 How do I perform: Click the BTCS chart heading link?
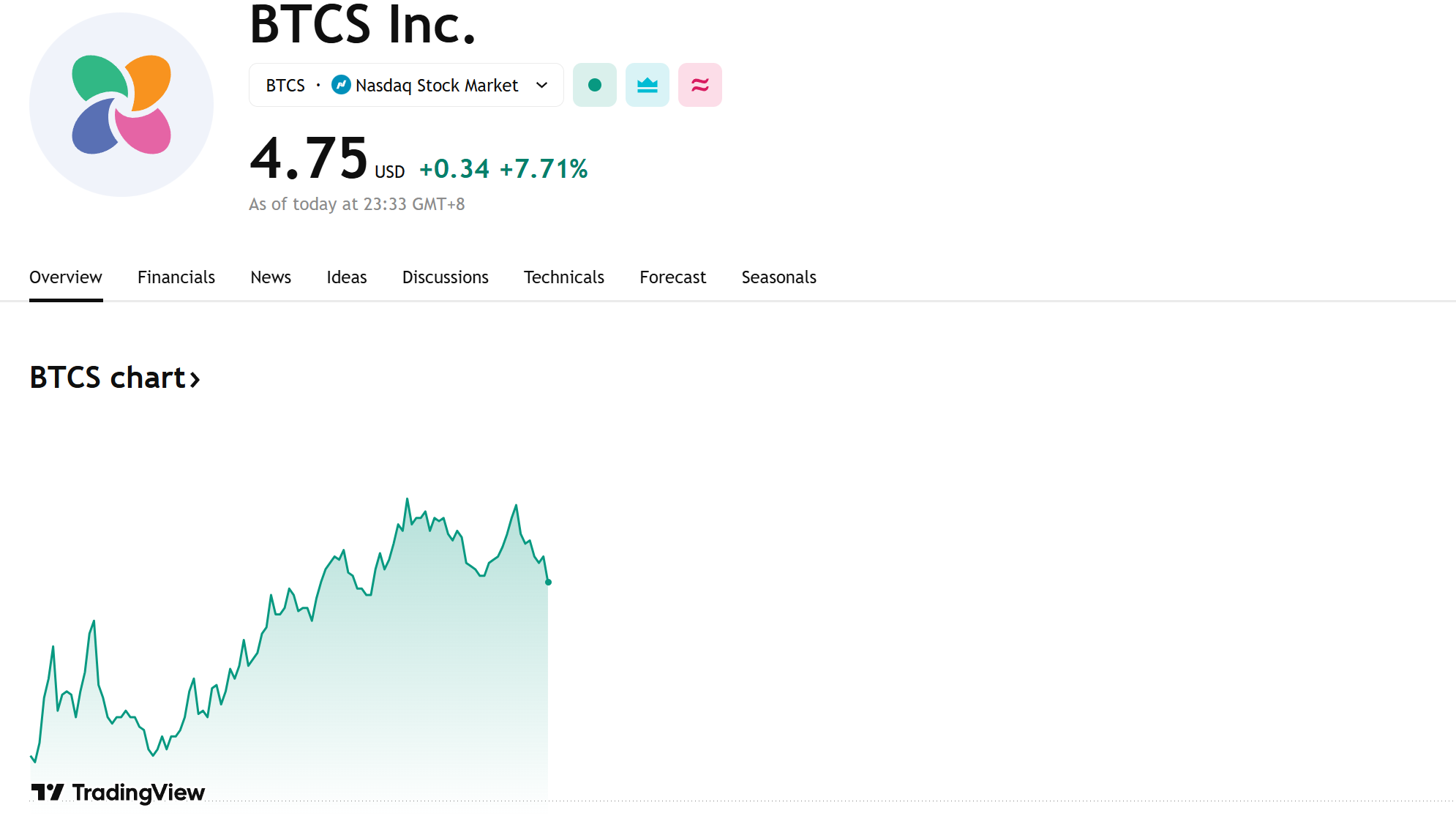107,378
